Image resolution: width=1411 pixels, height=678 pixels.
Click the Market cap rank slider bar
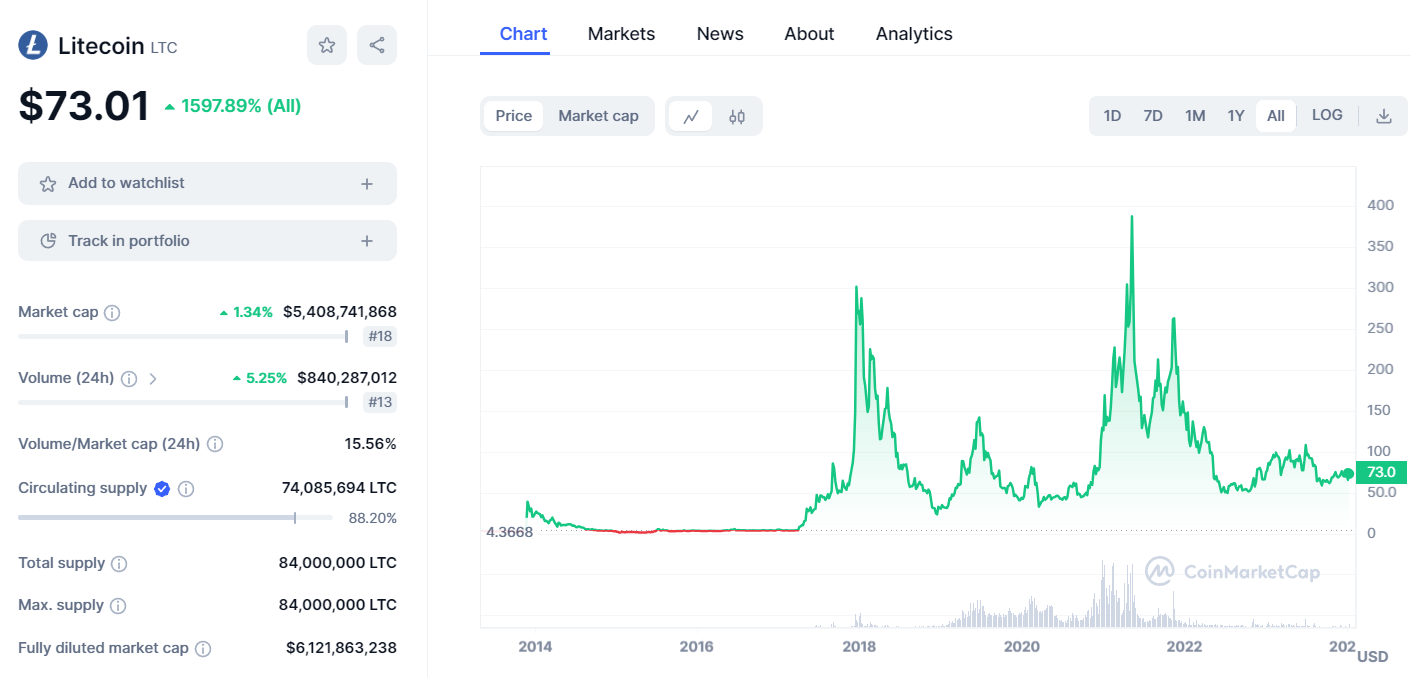coord(183,337)
